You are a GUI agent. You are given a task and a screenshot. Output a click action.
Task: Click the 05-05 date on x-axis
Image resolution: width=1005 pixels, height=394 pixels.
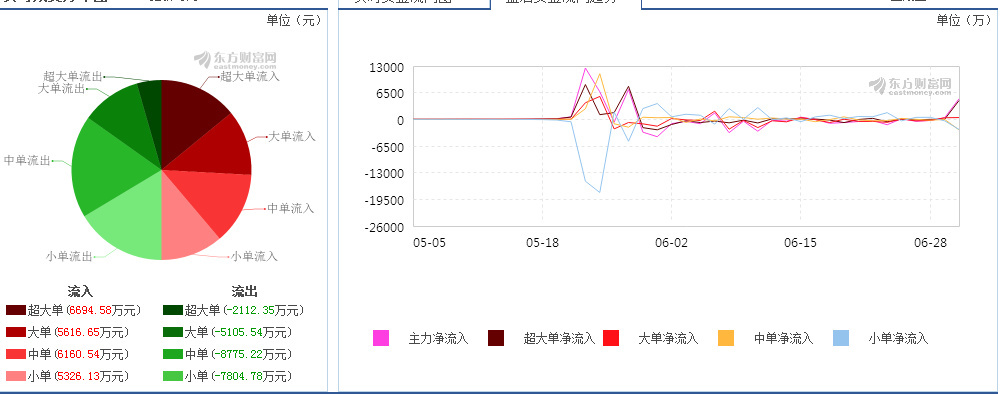click(x=429, y=243)
